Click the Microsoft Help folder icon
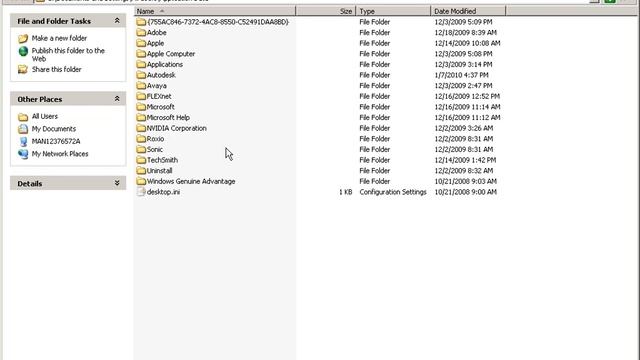 point(141,117)
